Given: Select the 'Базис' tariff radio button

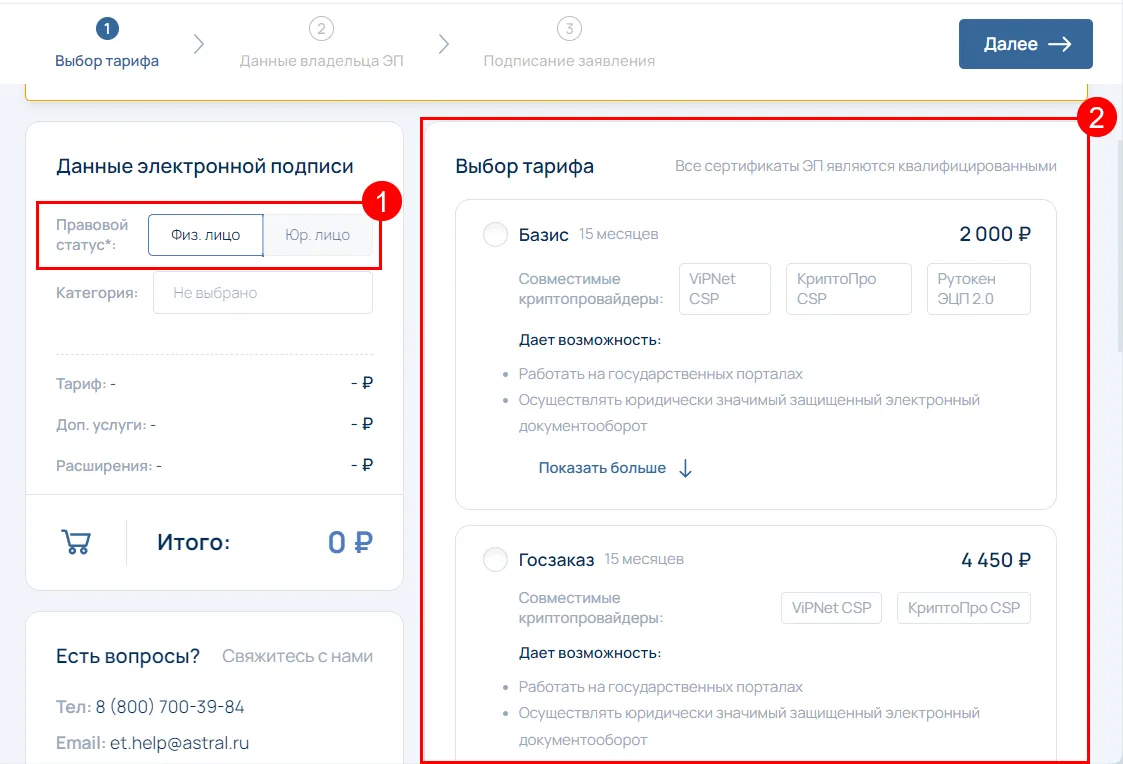Looking at the screenshot, I should 495,235.
